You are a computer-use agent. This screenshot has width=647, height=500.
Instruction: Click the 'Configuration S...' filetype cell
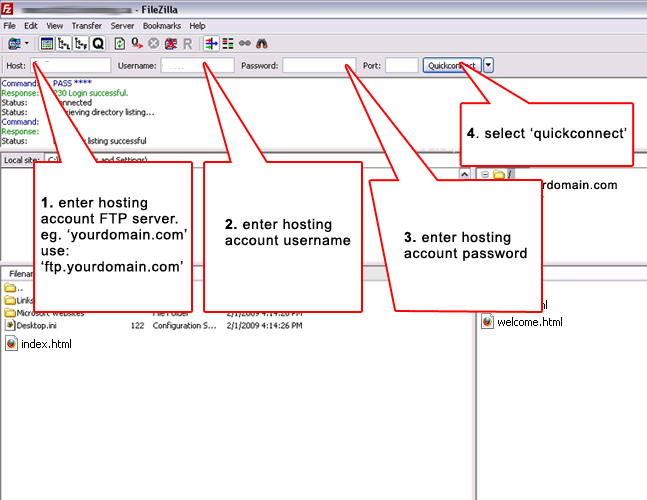click(x=184, y=325)
